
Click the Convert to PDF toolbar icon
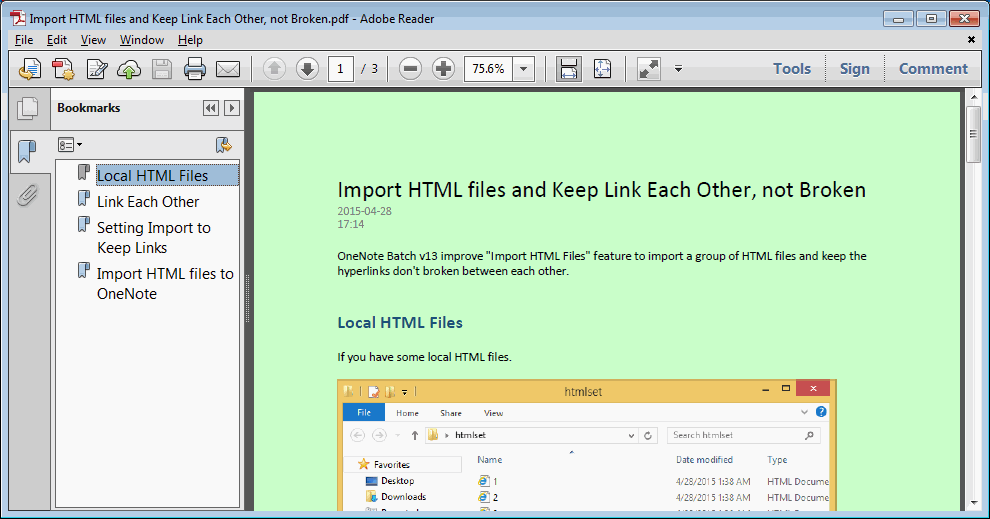coord(63,69)
